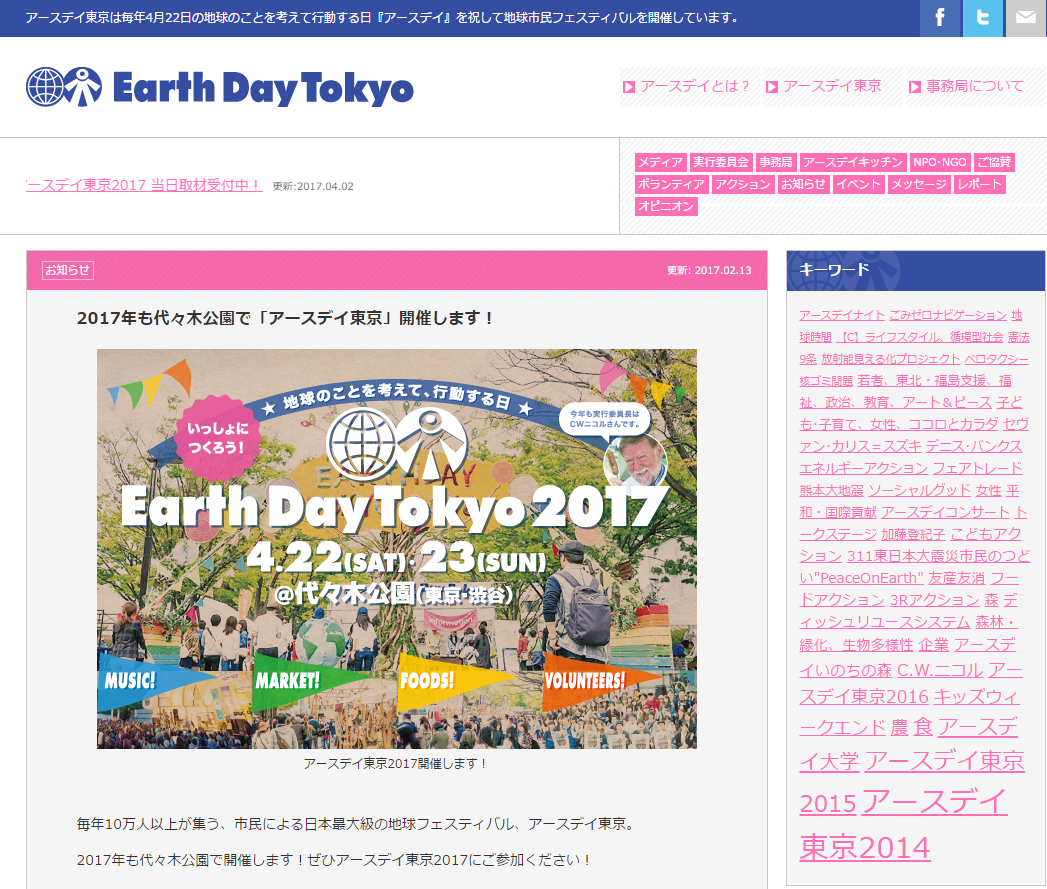Click the キーワード sidebar heading
The image size is (1047, 889).
(x=835, y=269)
